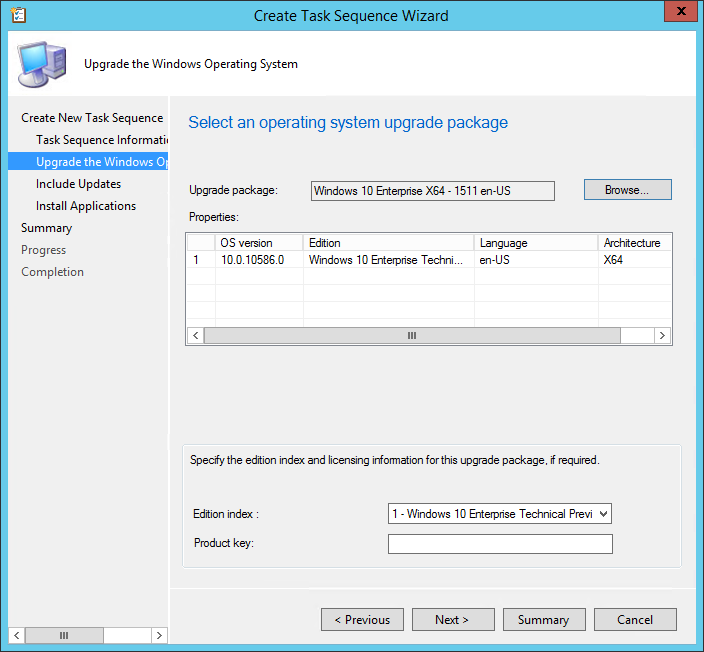Click the properties table horizontal scrollbar thumb
Viewport: 704px width, 652px height.
[412, 335]
